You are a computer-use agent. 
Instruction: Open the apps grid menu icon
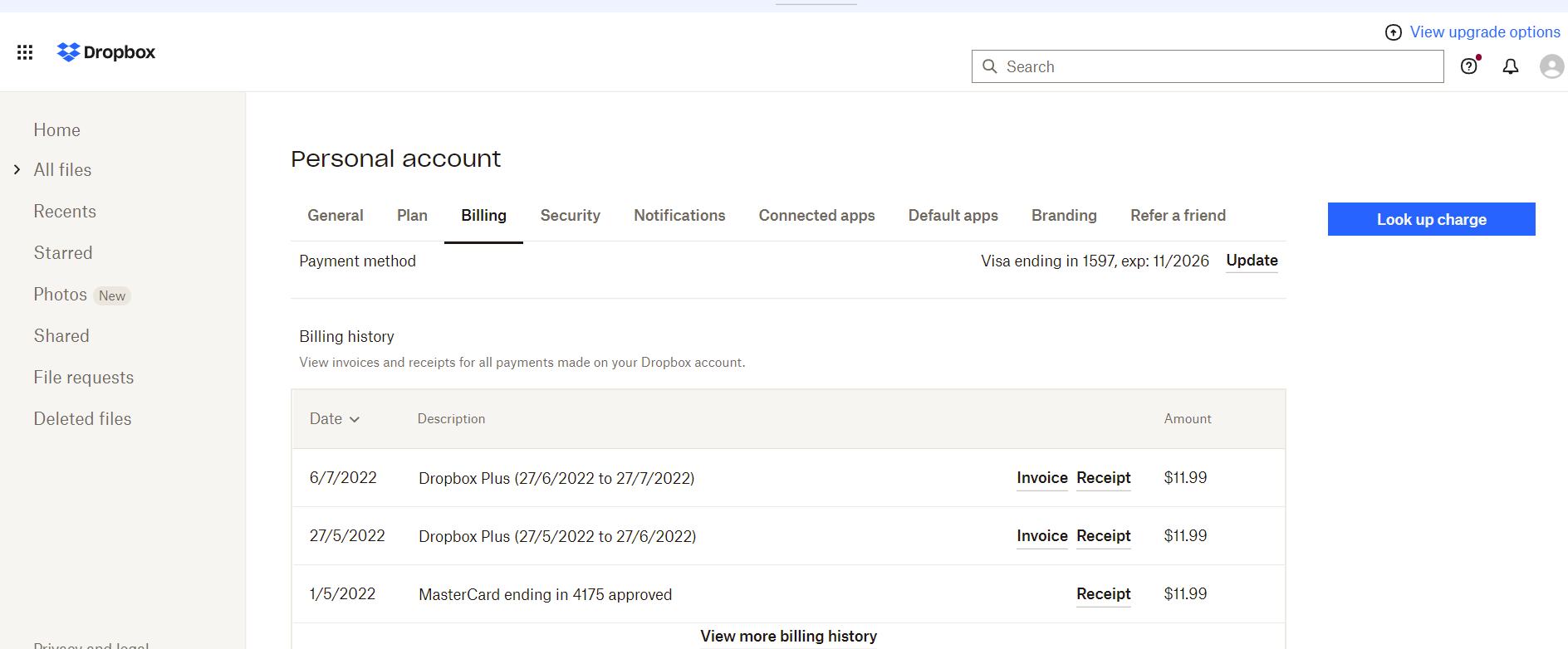pos(25,52)
